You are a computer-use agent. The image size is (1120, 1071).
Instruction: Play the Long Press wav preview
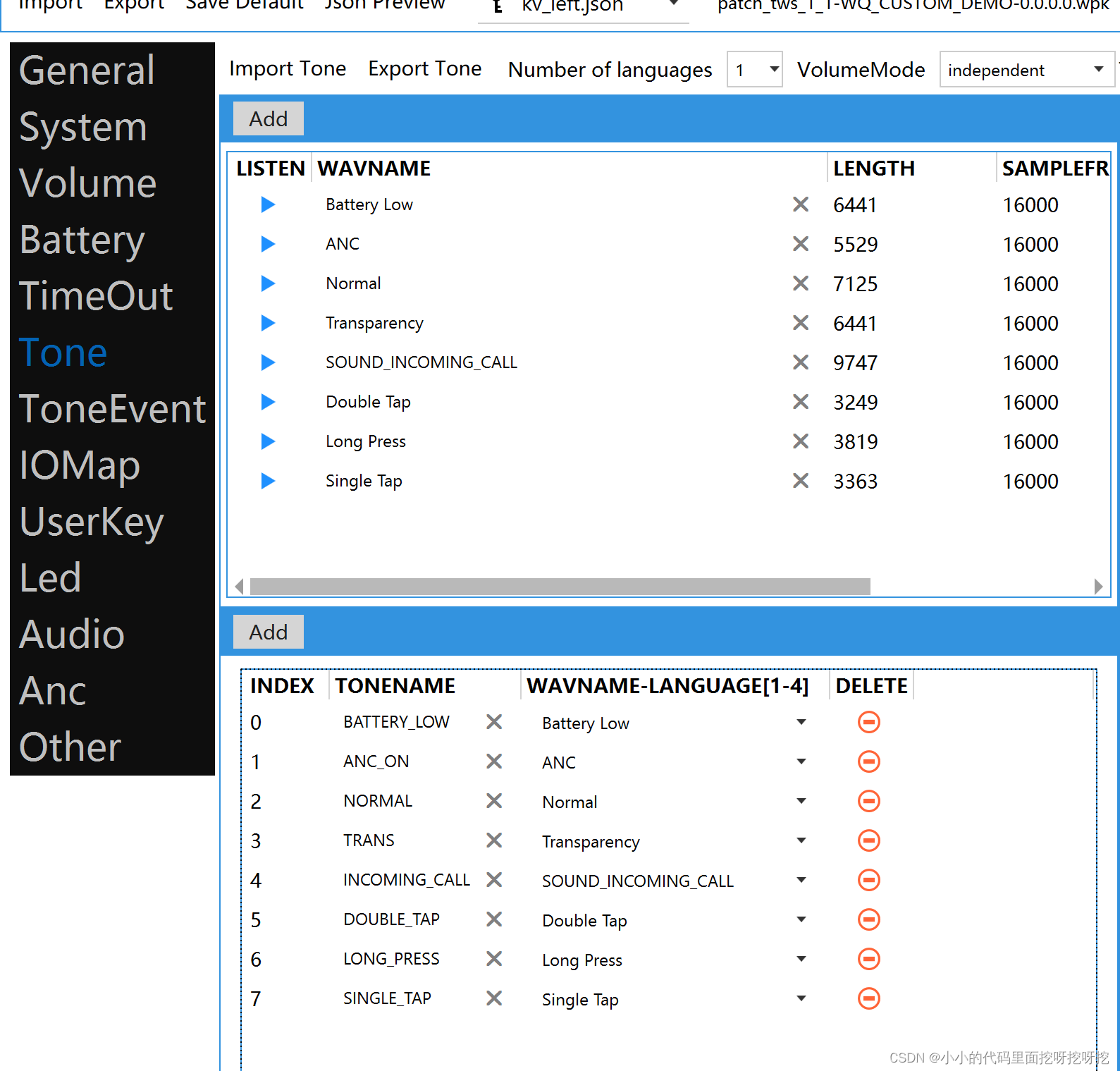pos(268,441)
